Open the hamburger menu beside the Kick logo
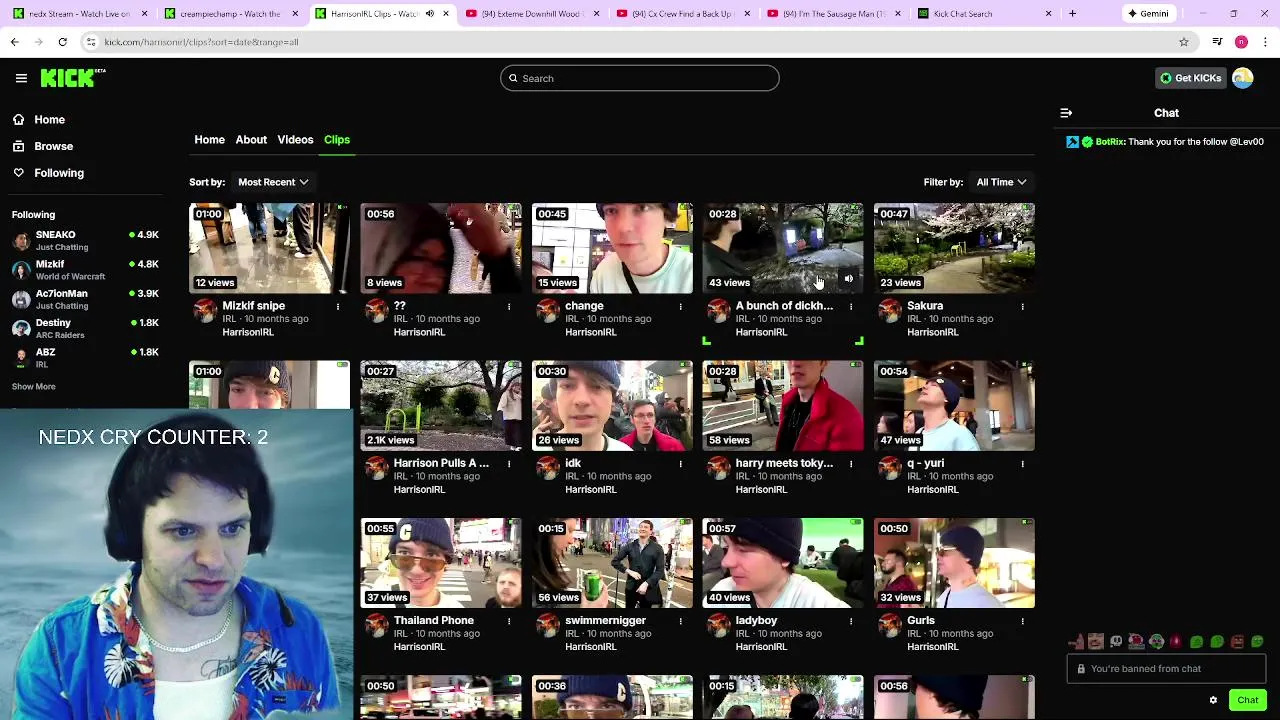 [21, 78]
